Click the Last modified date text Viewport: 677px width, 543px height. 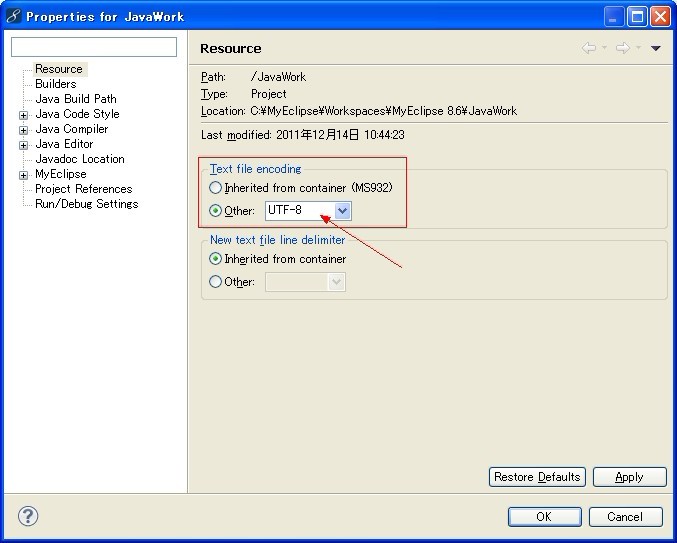pyautogui.click(x=340, y=135)
